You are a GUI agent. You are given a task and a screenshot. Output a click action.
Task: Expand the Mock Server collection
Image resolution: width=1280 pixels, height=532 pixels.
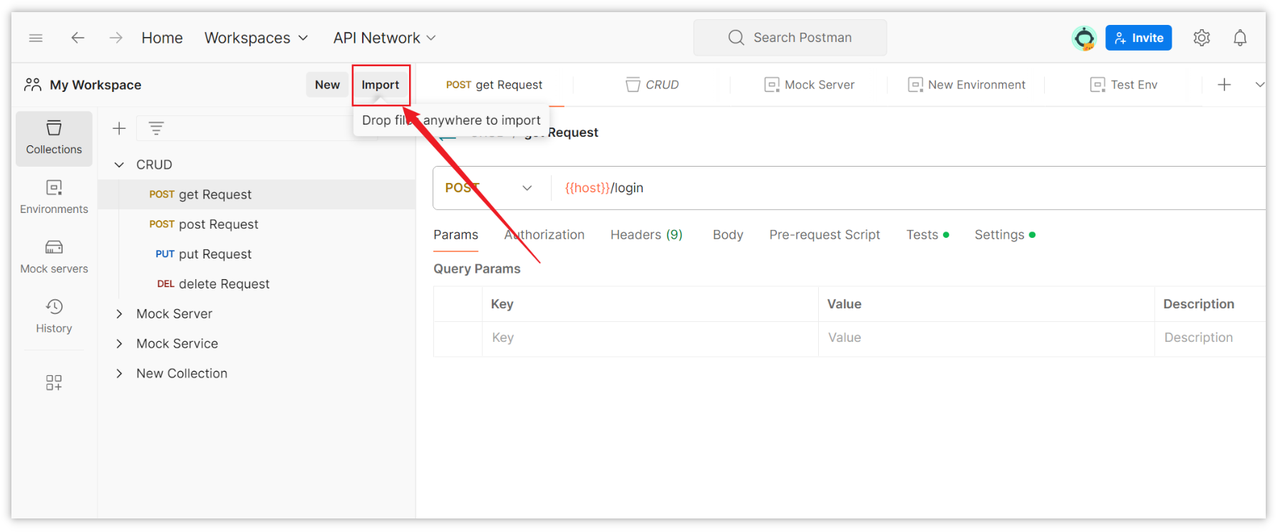[119, 314]
